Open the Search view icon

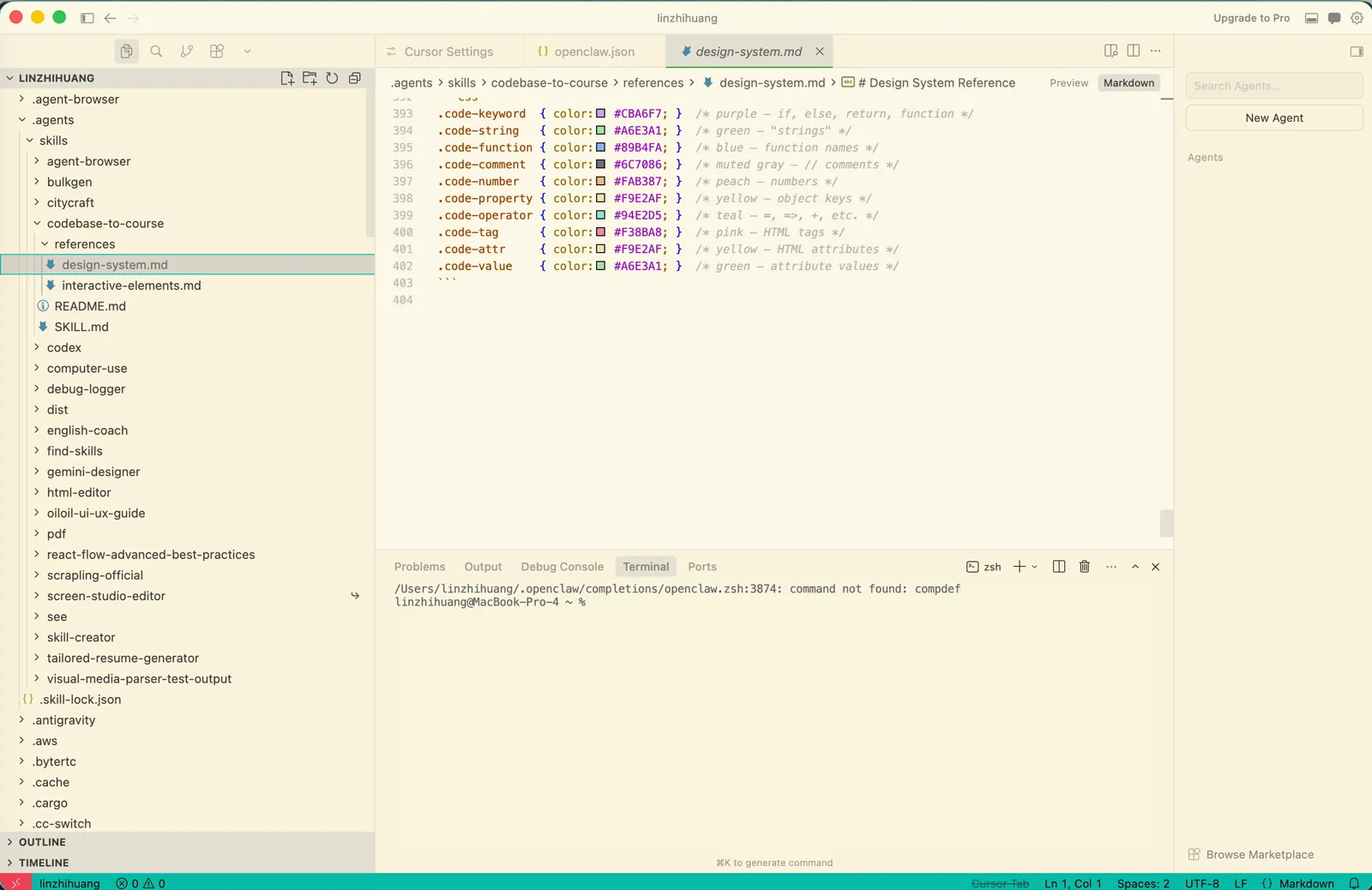click(x=156, y=51)
